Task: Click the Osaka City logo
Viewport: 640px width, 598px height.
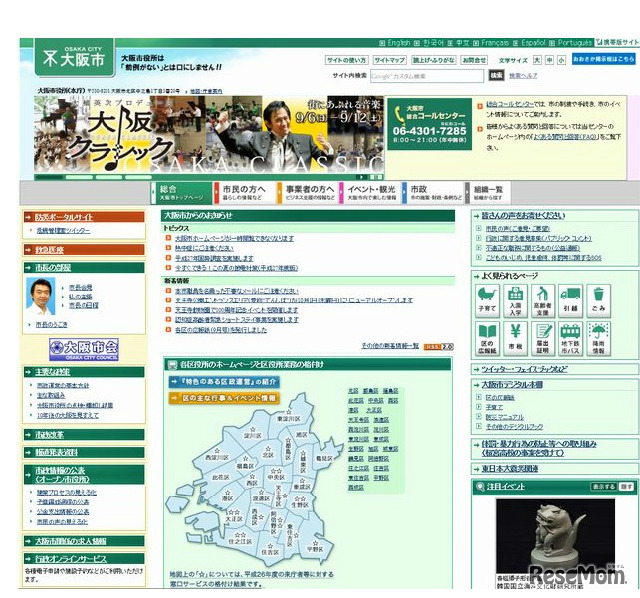Action: pyautogui.click(x=74, y=58)
